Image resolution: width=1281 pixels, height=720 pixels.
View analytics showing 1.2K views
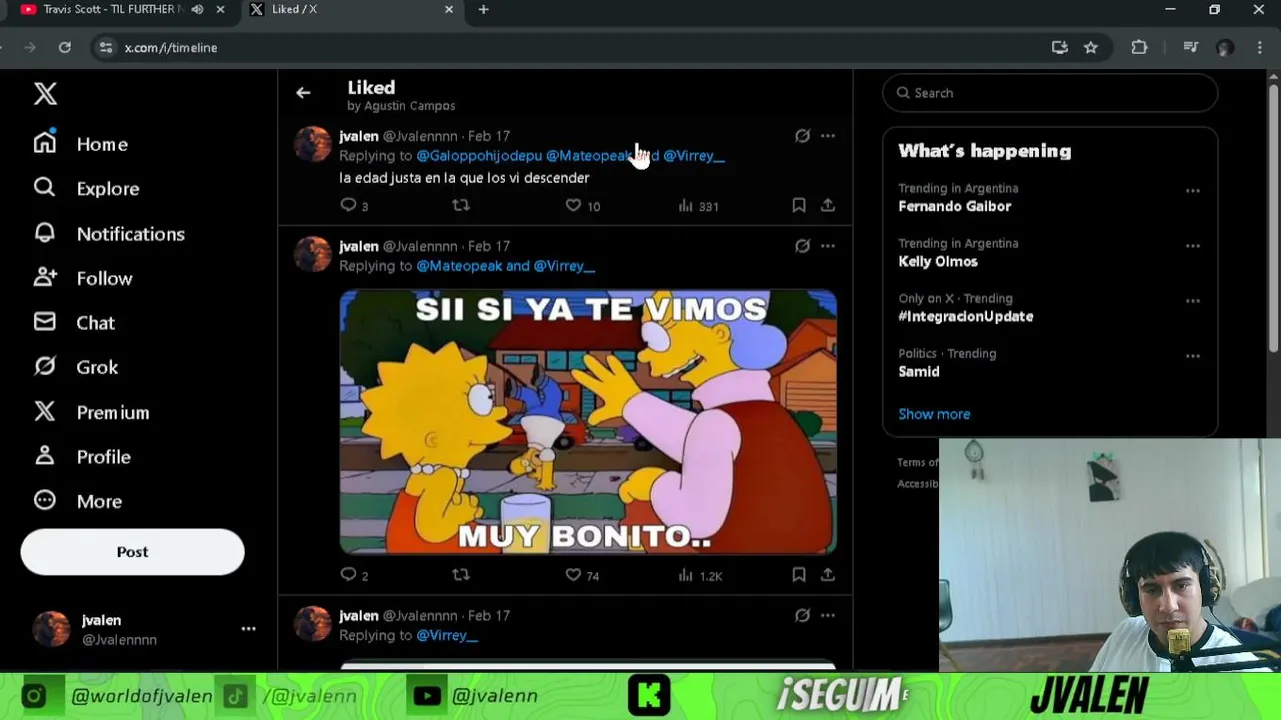pyautogui.click(x=700, y=575)
